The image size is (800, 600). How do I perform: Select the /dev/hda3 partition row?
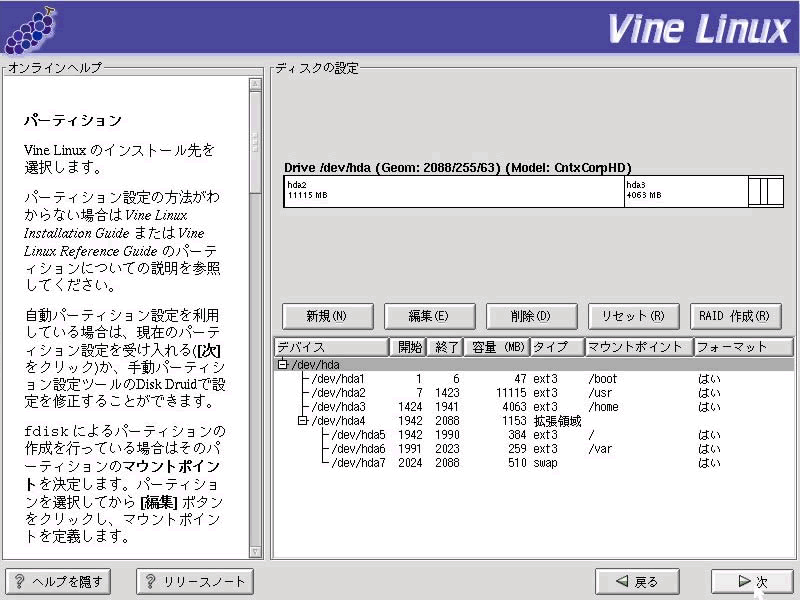click(x=534, y=407)
